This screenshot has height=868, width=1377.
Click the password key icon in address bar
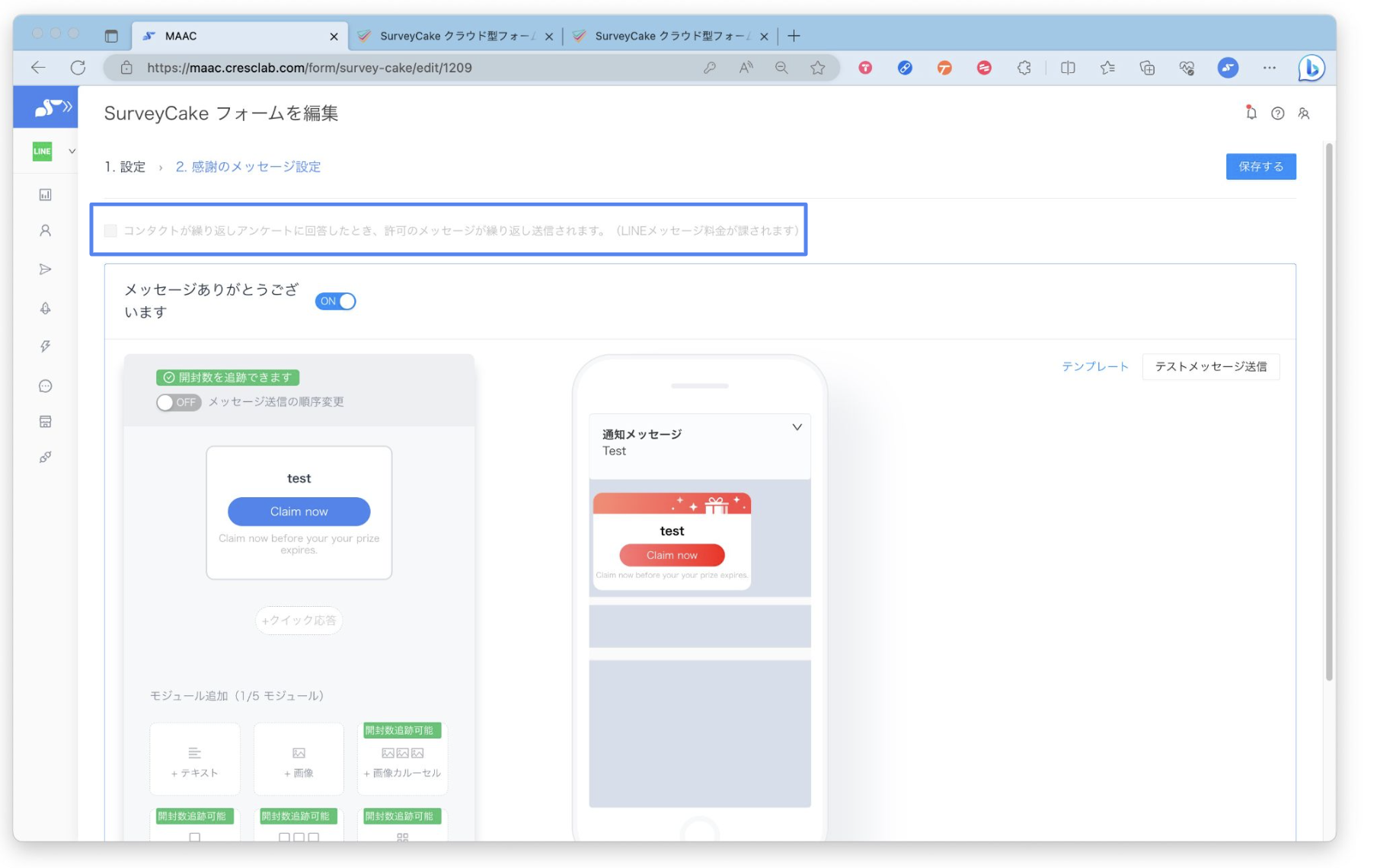(709, 68)
